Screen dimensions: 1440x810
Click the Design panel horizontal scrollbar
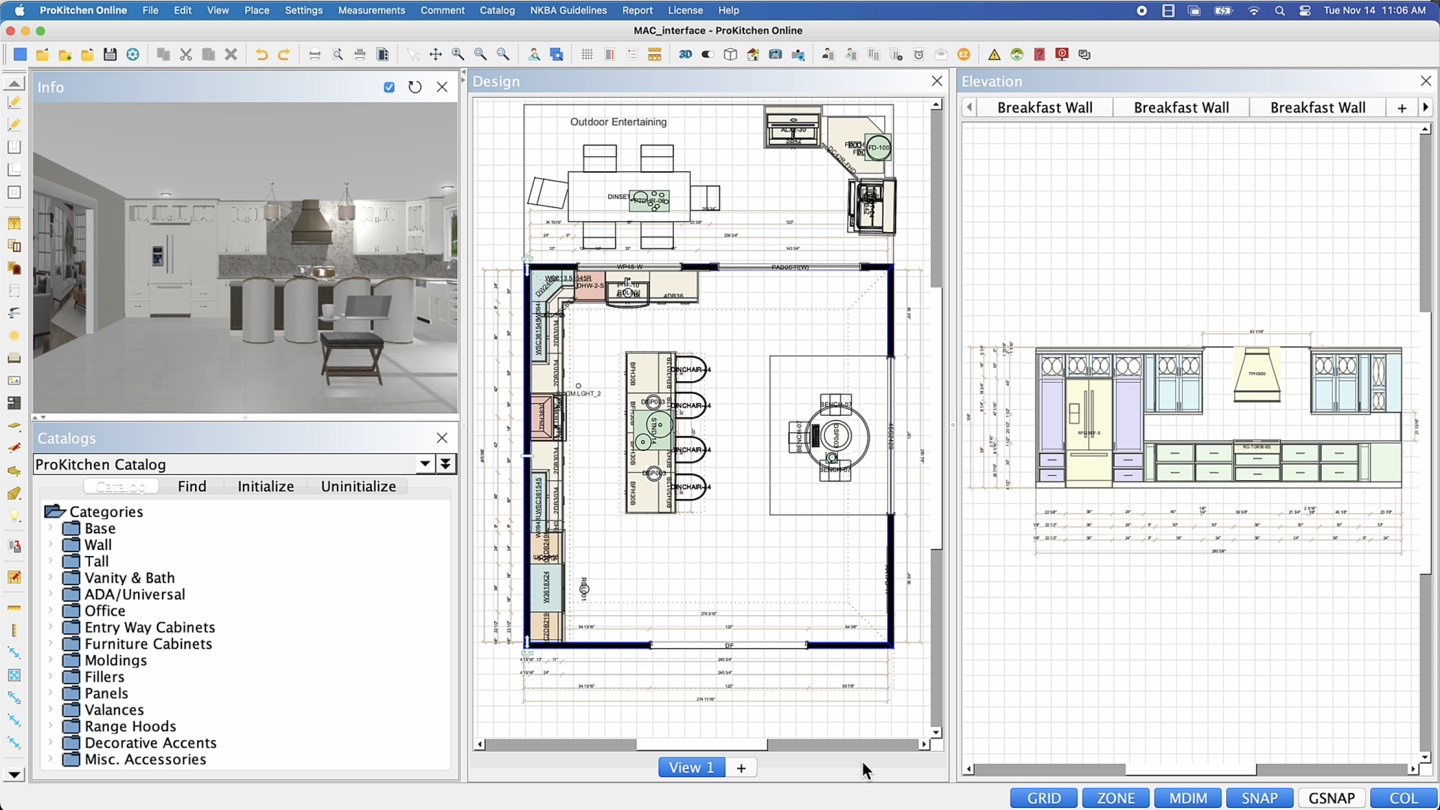(x=701, y=744)
